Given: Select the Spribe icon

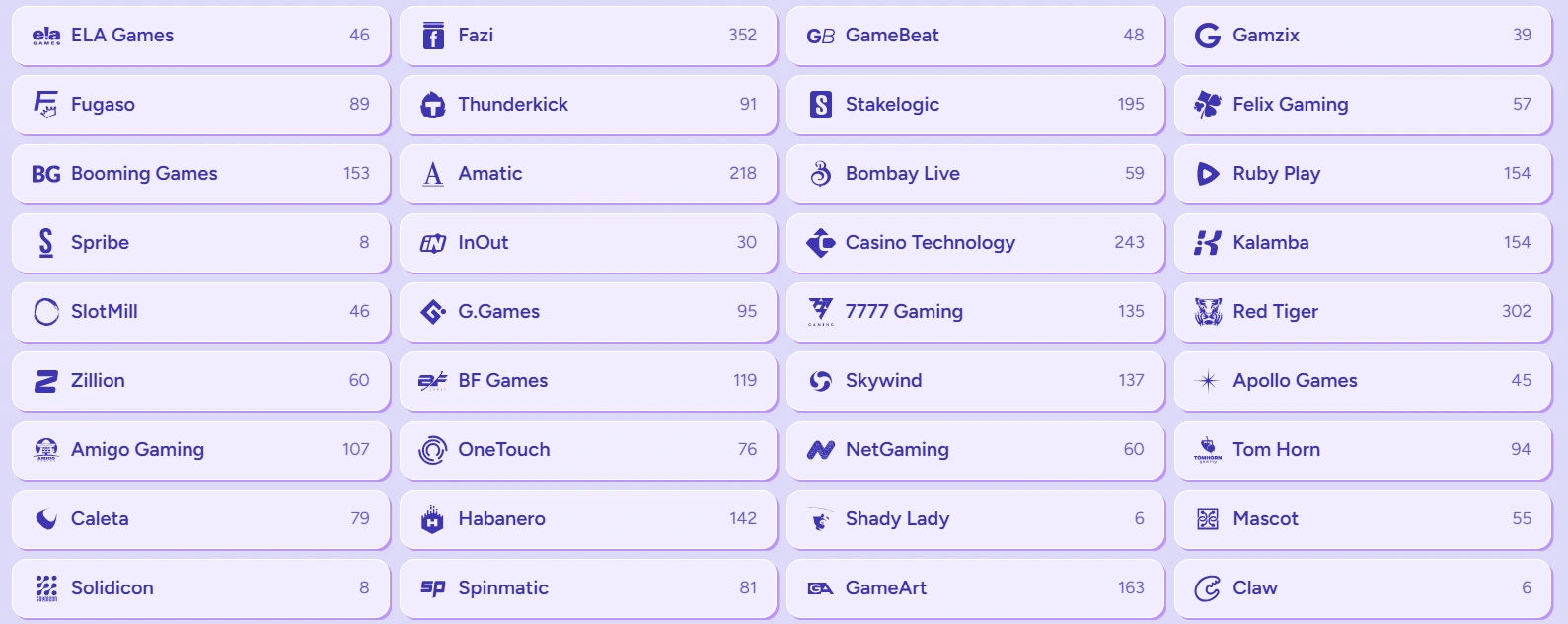Looking at the screenshot, I should pos(45,243).
